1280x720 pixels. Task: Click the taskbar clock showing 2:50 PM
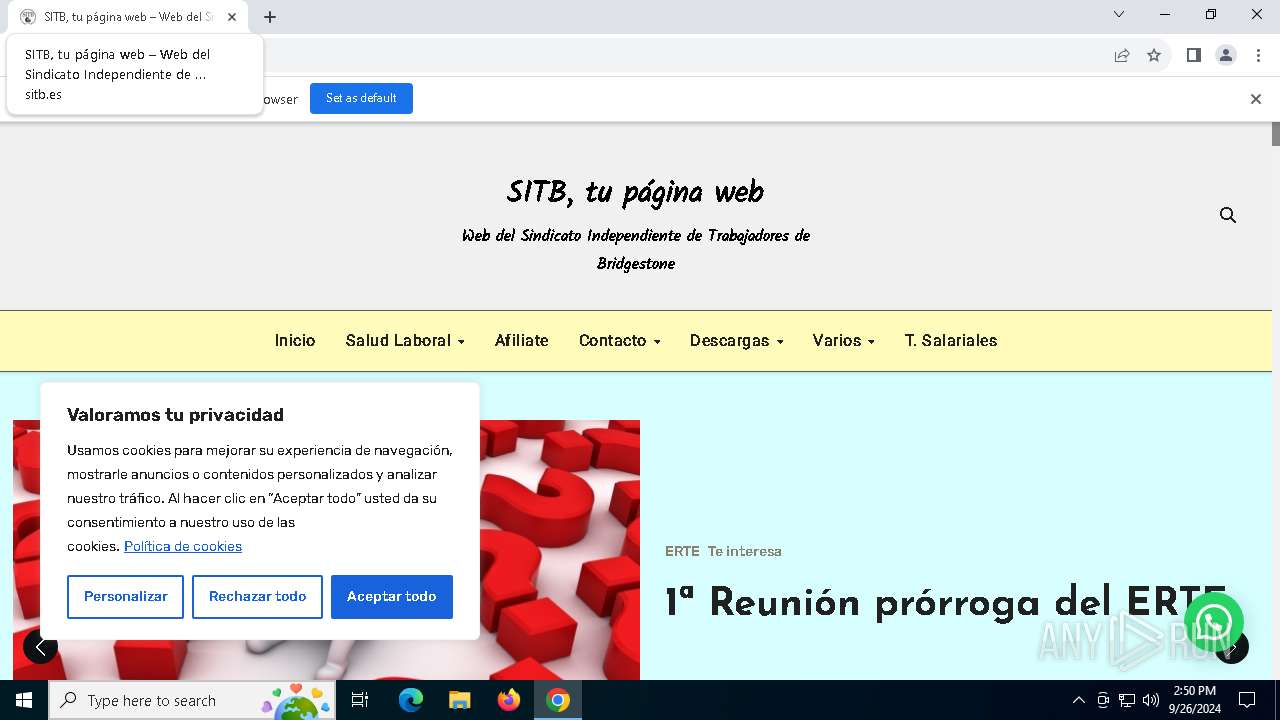pyautogui.click(x=1195, y=700)
